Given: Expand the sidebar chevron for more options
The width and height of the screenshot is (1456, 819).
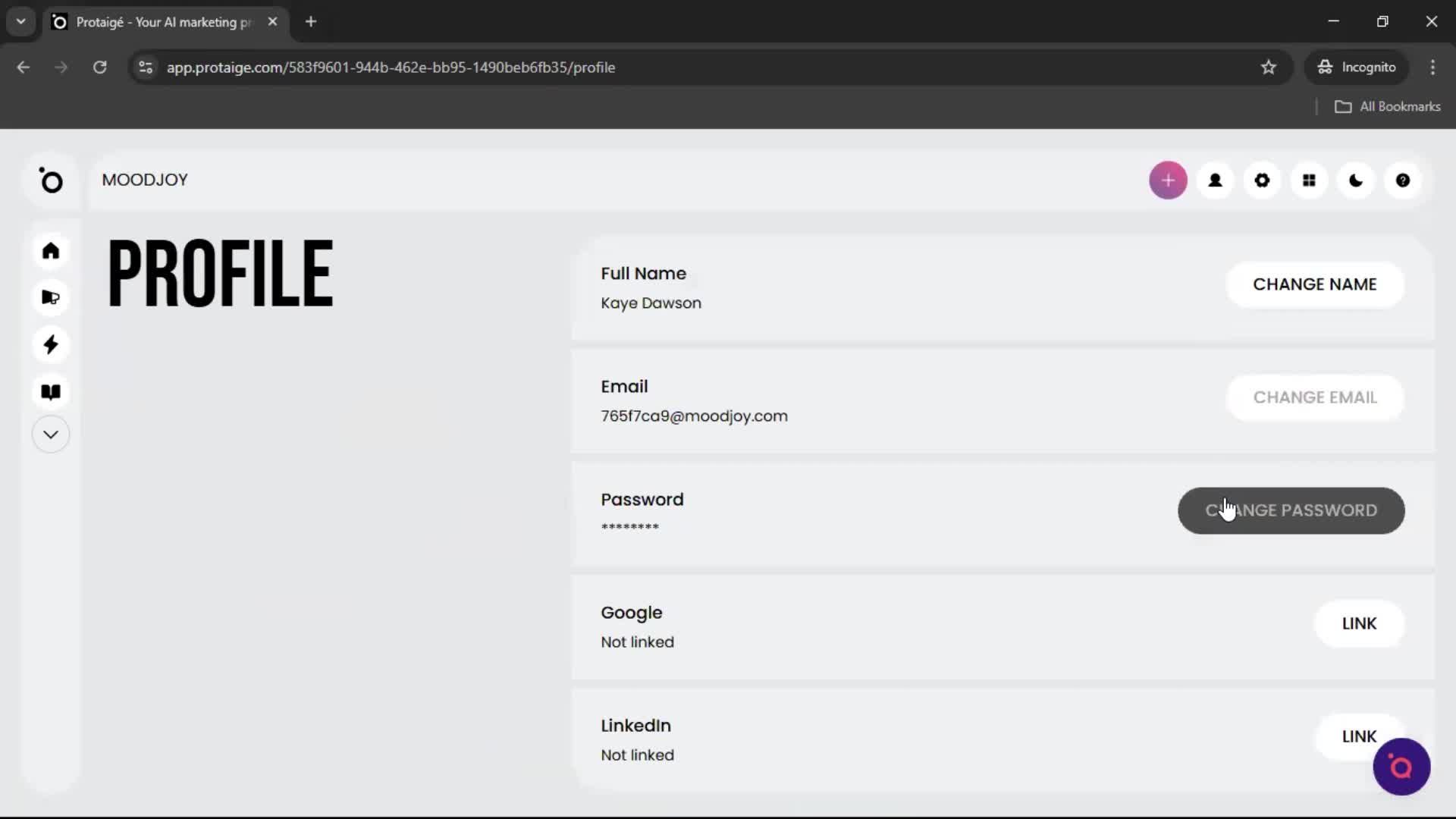Looking at the screenshot, I should [50, 434].
